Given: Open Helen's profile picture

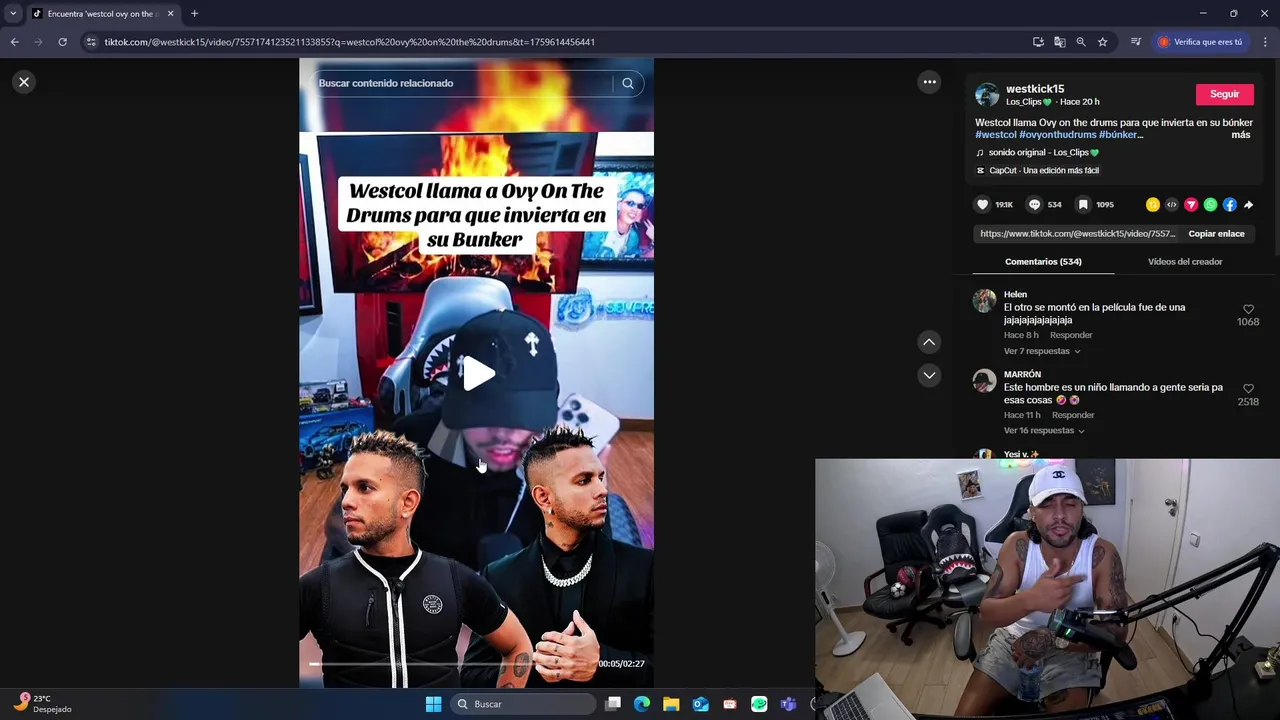Looking at the screenshot, I should point(985,301).
